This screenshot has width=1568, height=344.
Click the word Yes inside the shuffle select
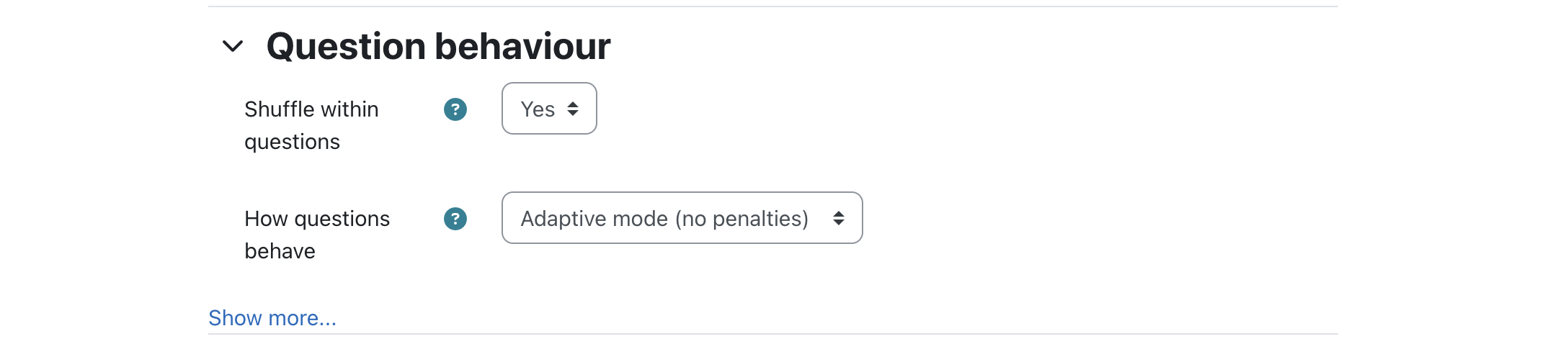coord(538,109)
